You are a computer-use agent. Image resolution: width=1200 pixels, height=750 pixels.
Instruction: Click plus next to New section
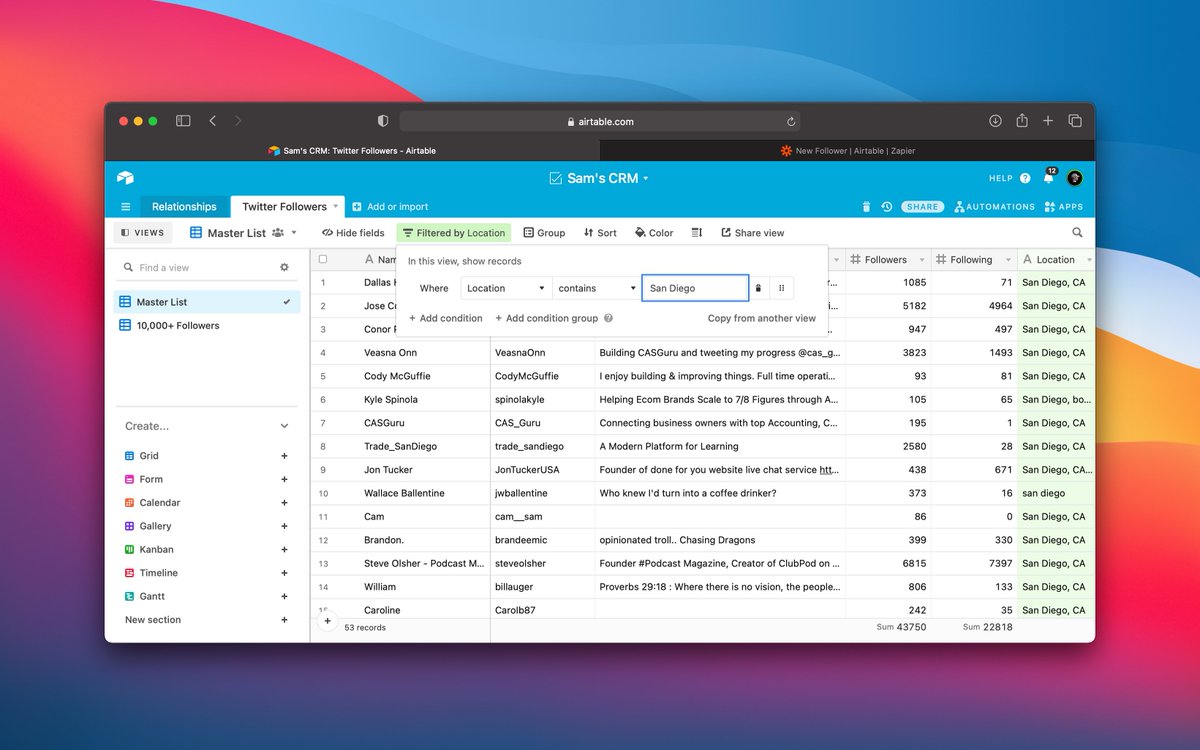284,620
